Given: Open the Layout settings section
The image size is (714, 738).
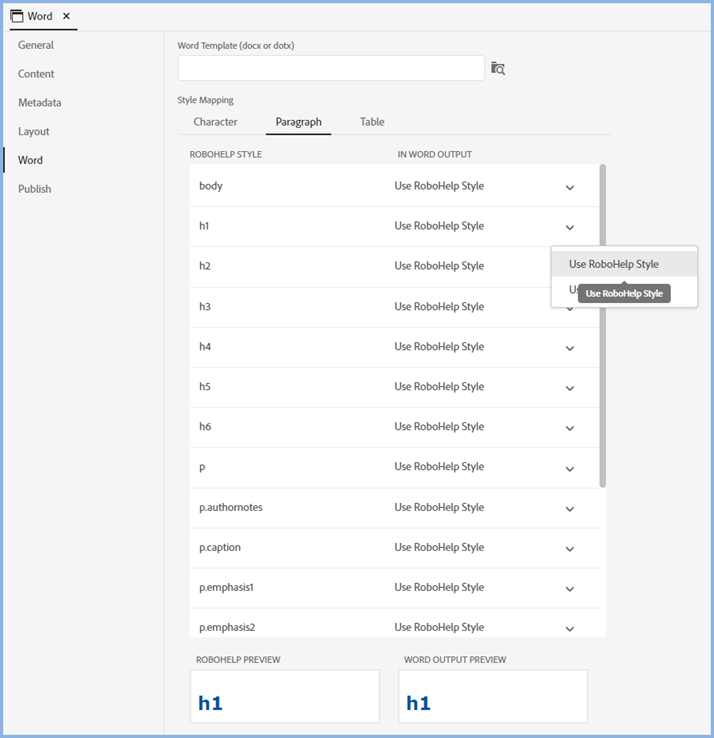Looking at the screenshot, I should point(34,132).
